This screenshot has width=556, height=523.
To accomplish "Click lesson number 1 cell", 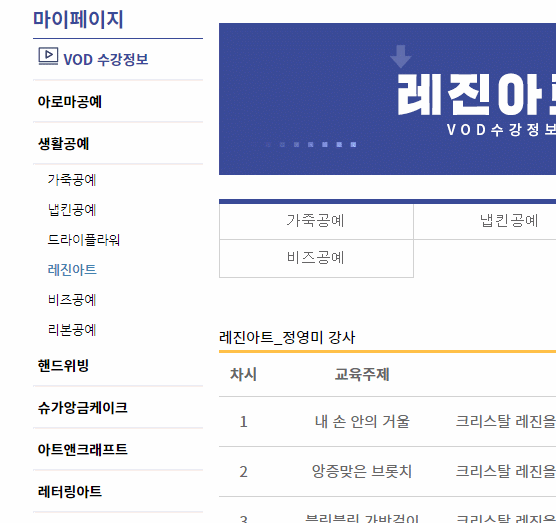I will coord(243,422).
